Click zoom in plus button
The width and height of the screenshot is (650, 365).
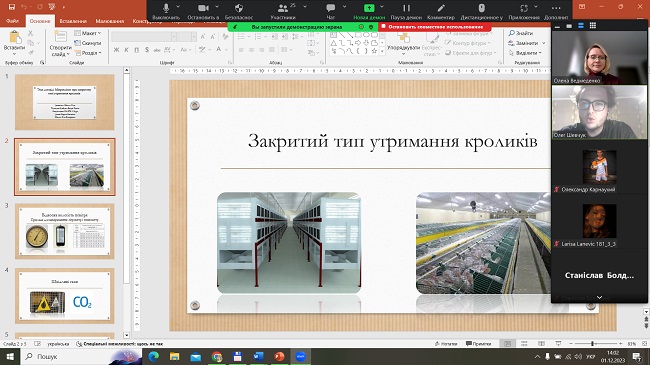click(x=620, y=343)
